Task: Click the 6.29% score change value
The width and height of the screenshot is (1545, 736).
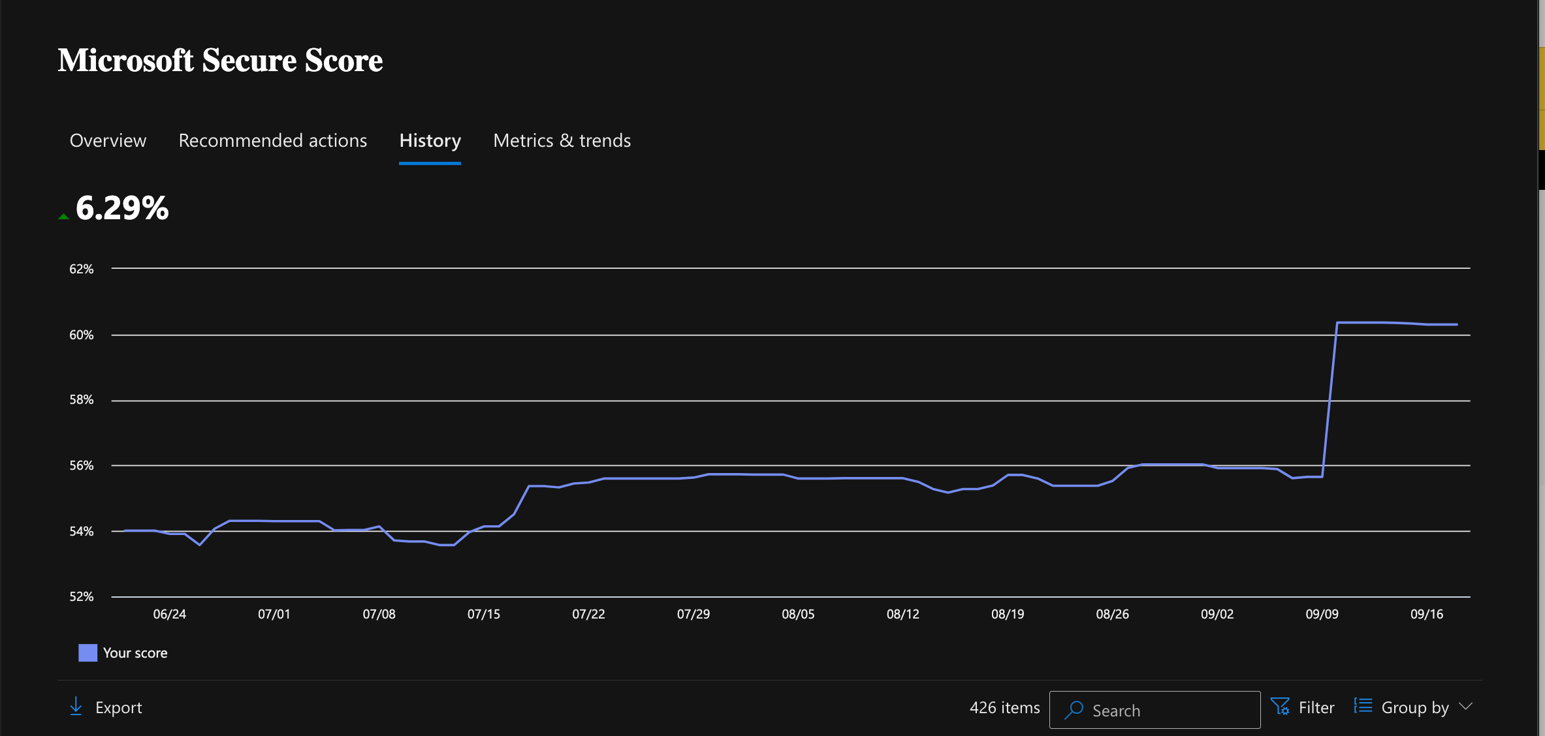Action: [x=122, y=208]
